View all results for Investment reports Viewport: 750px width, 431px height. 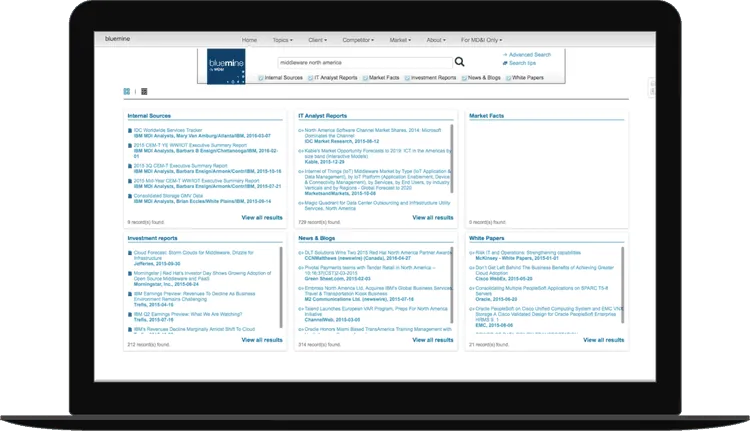tap(262, 340)
